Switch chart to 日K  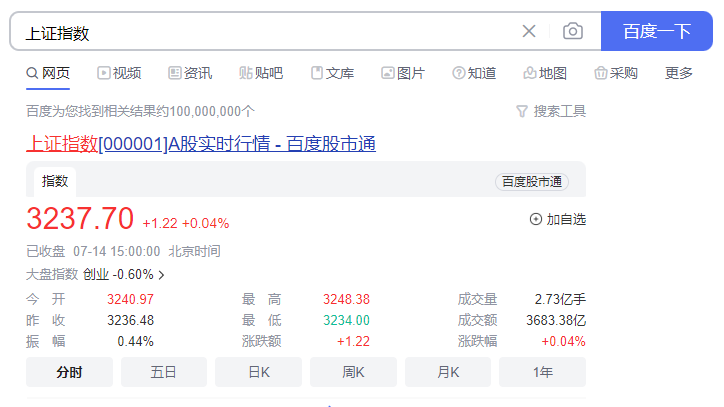(x=259, y=372)
